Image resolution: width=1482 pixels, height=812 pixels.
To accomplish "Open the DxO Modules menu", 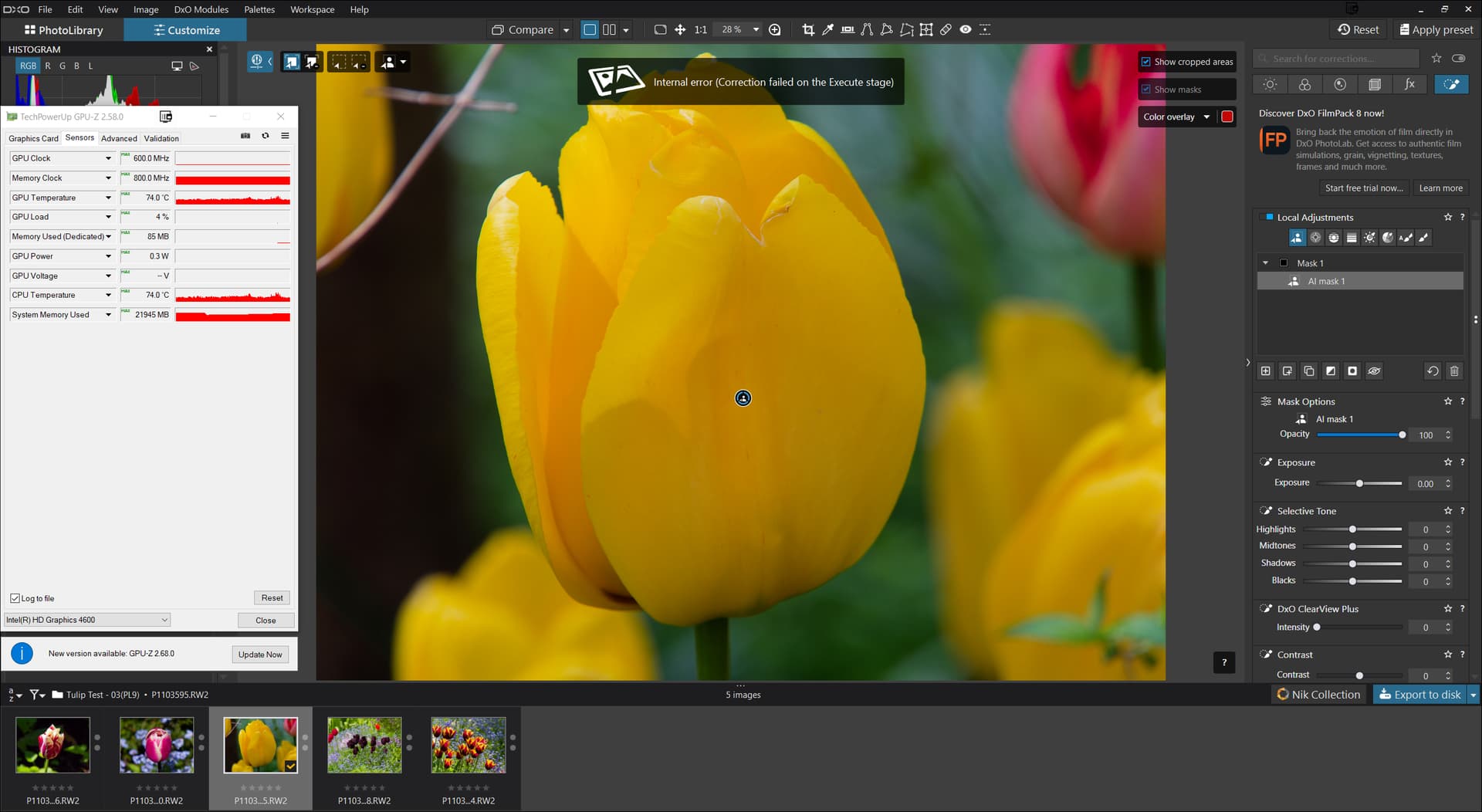I will pyautogui.click(x=201, y=9).
